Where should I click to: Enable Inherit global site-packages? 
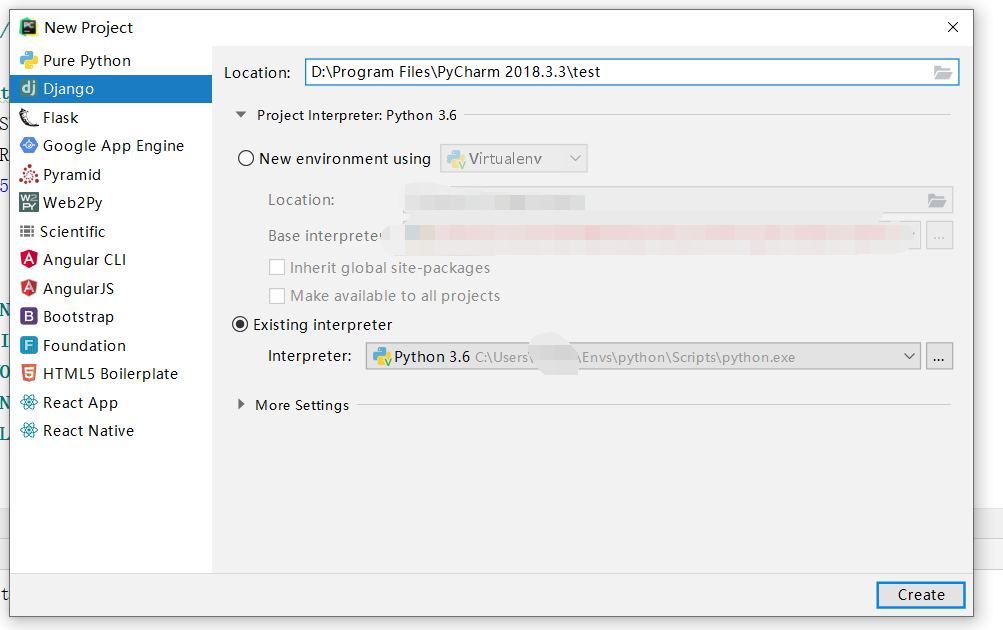tap(277, 267)
